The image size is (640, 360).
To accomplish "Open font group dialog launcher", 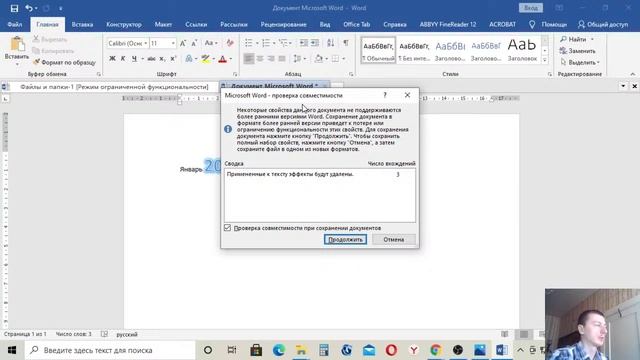I will coord(235,74).
